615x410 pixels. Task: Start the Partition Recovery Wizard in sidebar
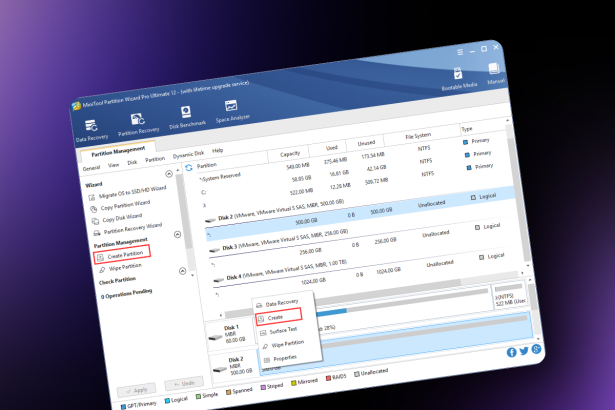pos(128,229)
